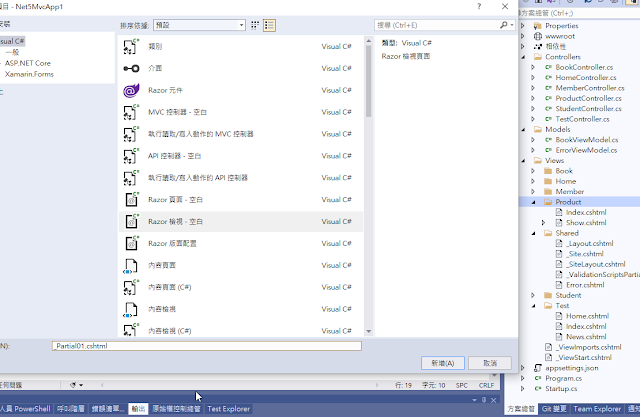
Task: Close the output panel
Action: [493, 400]
